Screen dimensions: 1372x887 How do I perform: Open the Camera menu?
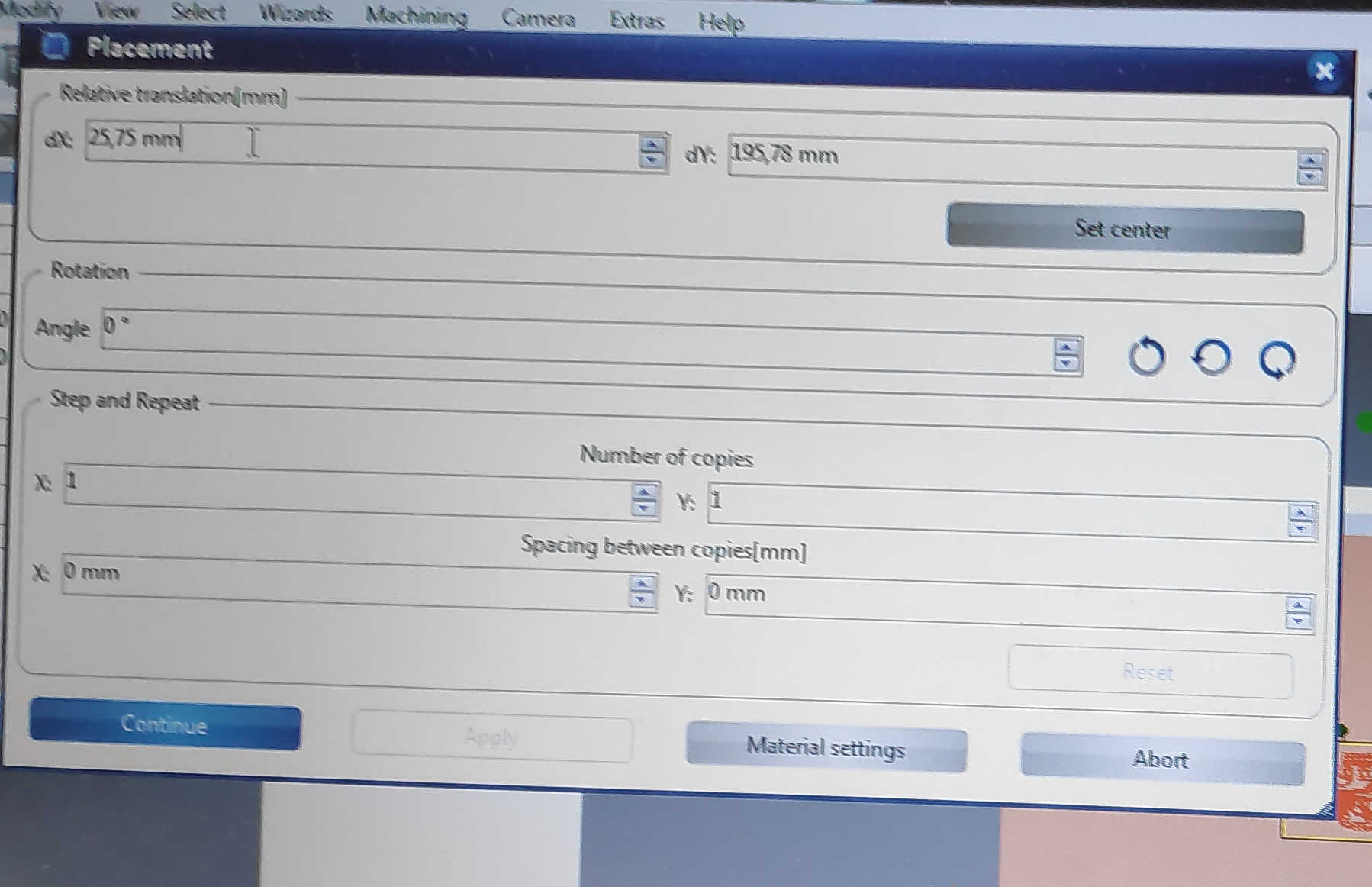pyautogui.click(x=538, y=18)
